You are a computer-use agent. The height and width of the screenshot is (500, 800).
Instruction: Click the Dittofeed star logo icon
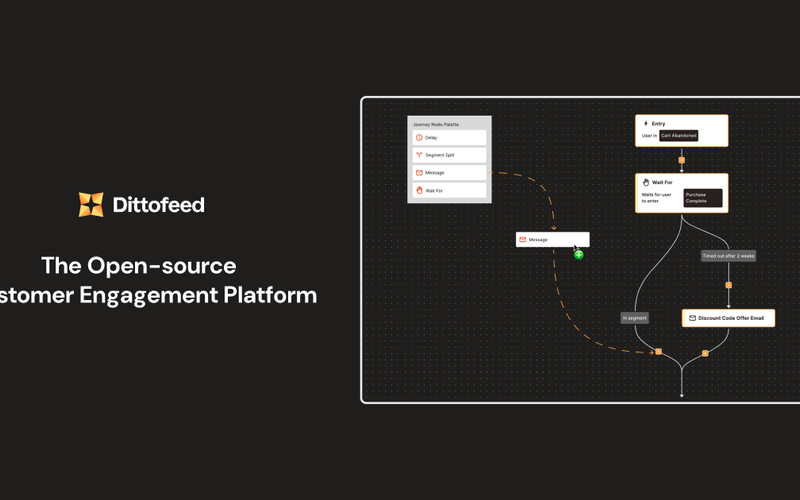(91, 205)
